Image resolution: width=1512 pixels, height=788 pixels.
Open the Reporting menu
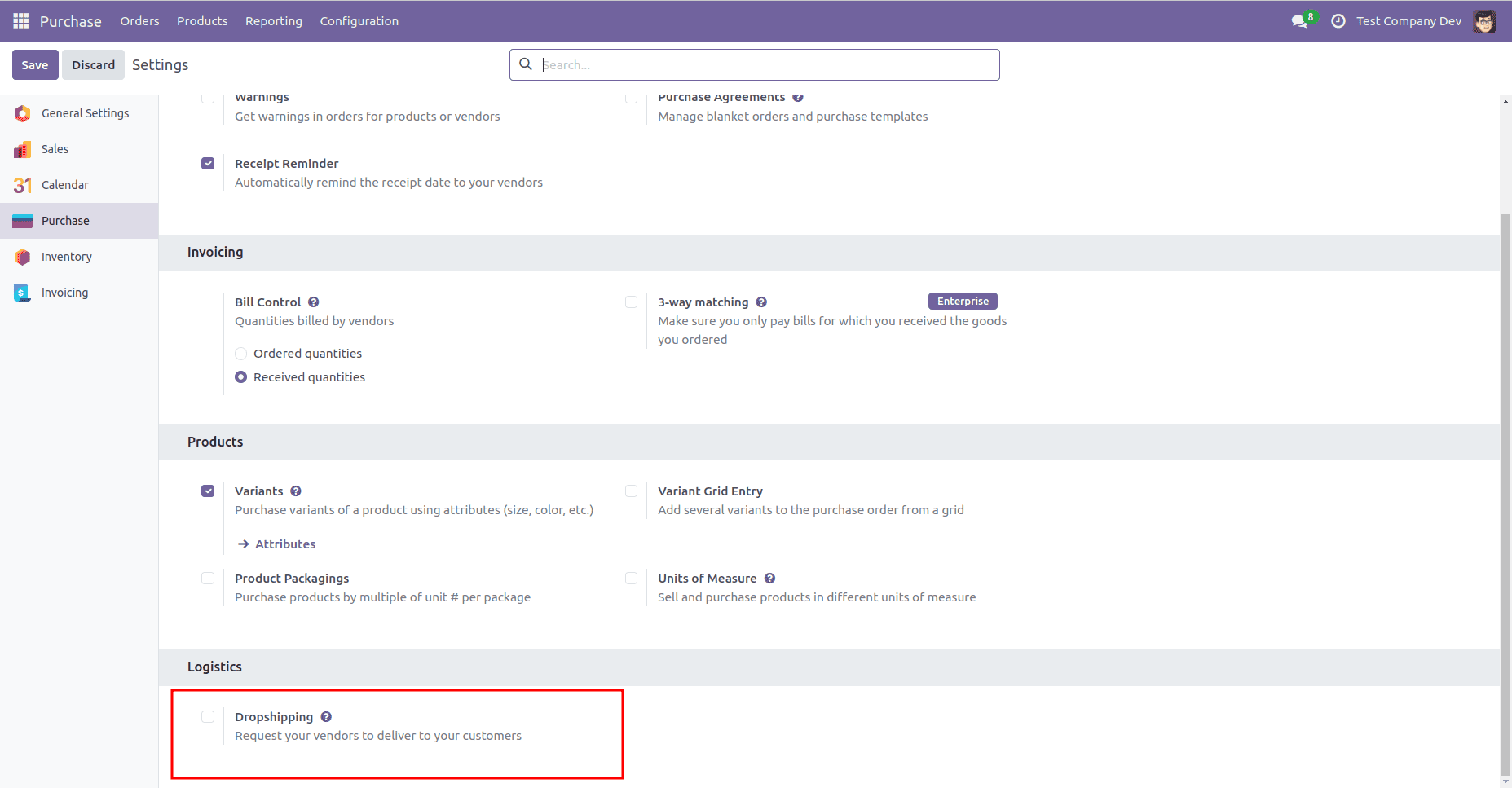[273, 20]
